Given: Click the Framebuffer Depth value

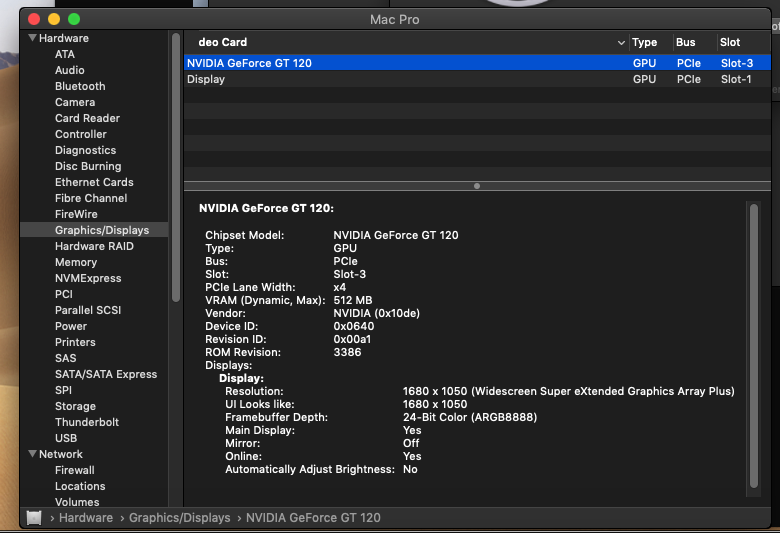Looking at the screenshot, I should click(x=470, y=417).
